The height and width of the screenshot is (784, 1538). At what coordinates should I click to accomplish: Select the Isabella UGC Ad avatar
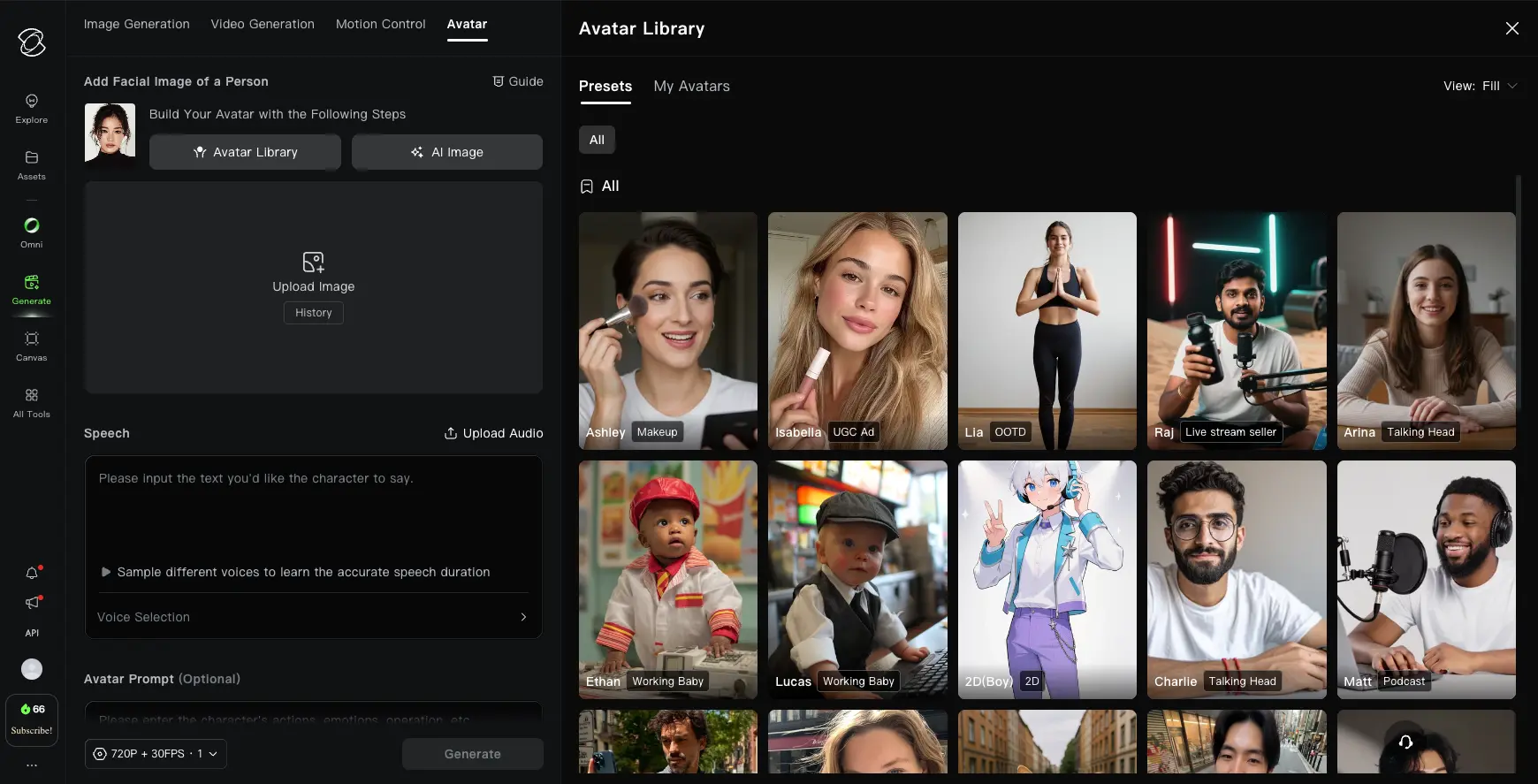857,331
